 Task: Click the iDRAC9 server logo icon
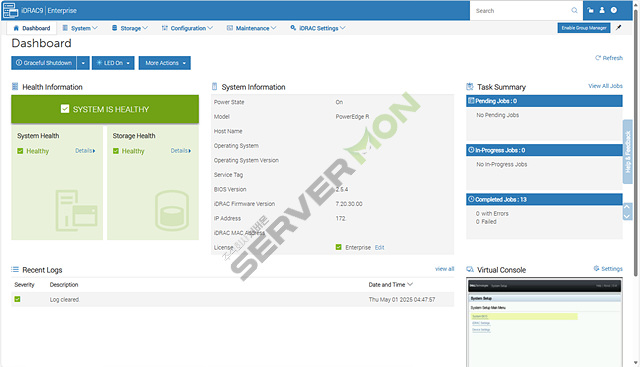pos(11,10)
